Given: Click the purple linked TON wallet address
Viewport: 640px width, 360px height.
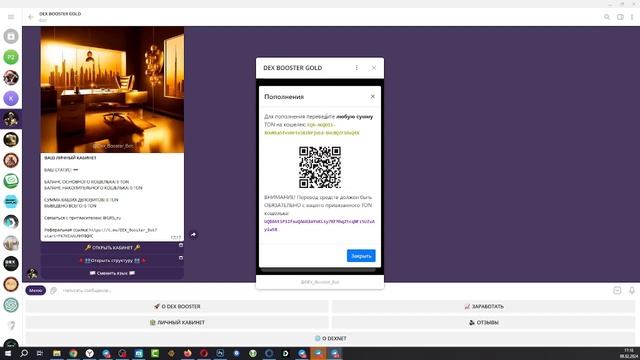Looking at the screenshot, I should pos(319,225).
